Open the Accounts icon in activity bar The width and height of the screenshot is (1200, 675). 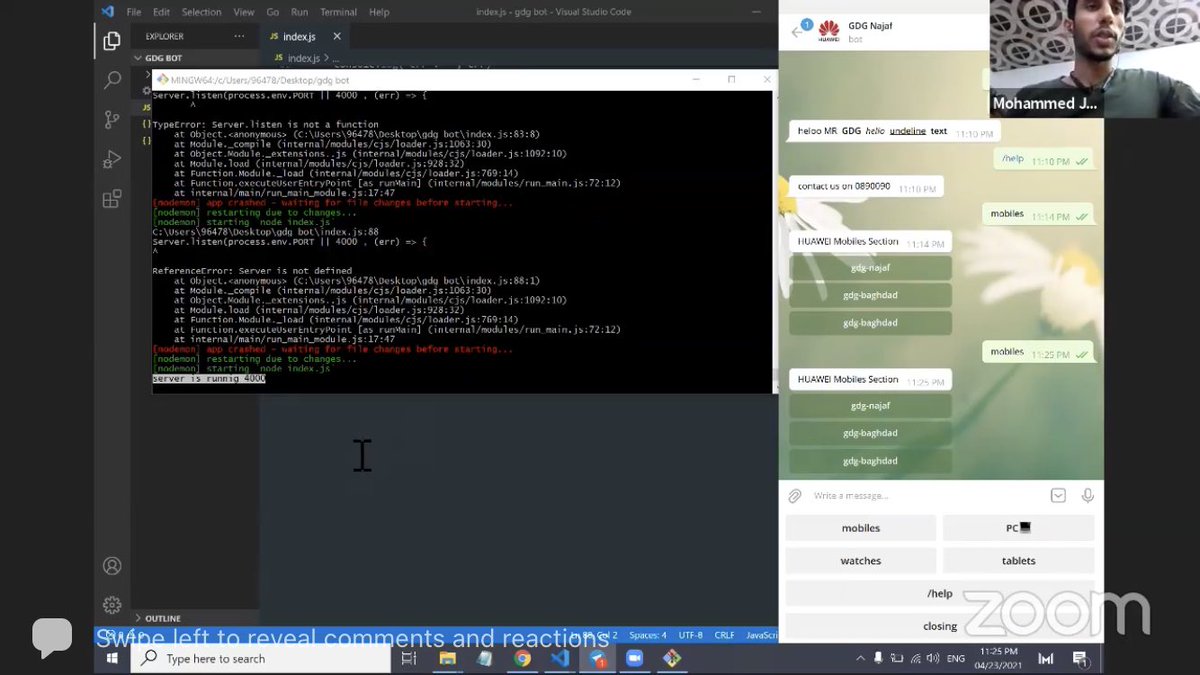click(x=112, y=566)
